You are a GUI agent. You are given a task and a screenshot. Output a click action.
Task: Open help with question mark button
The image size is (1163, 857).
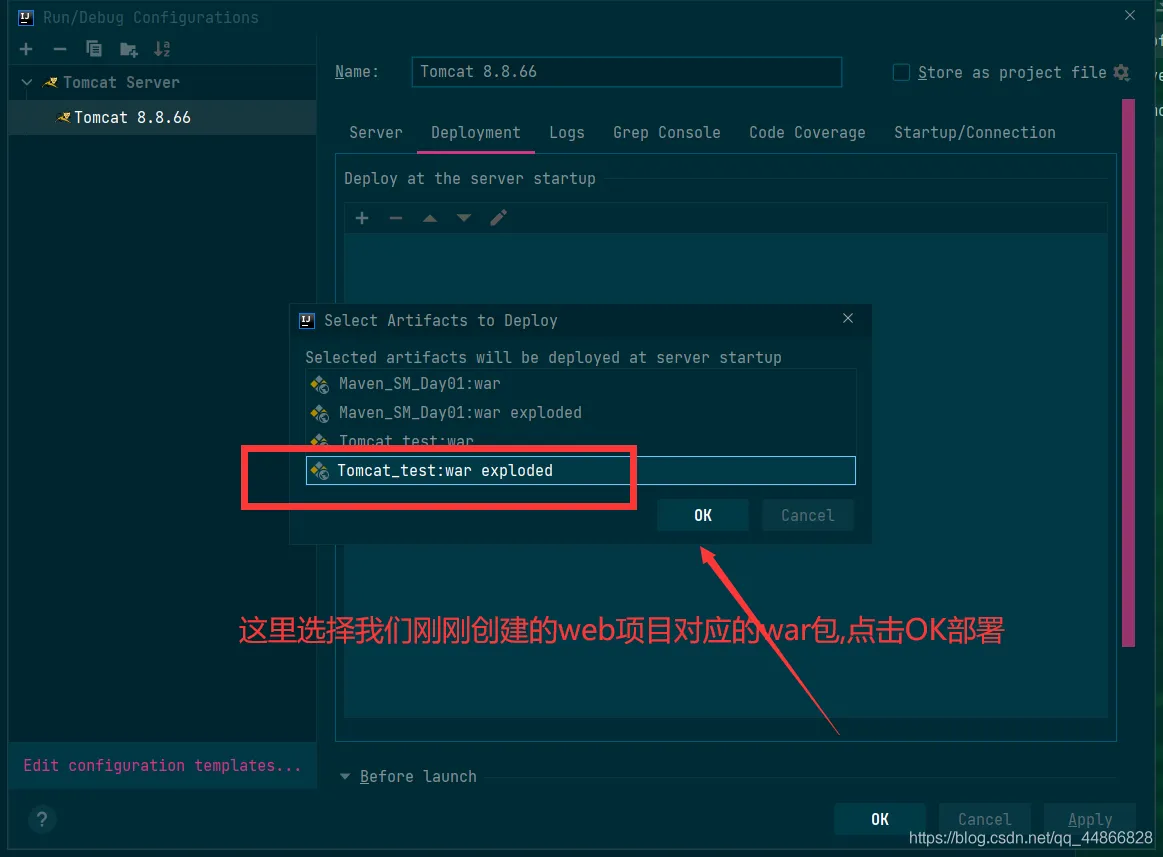point(42,819)
